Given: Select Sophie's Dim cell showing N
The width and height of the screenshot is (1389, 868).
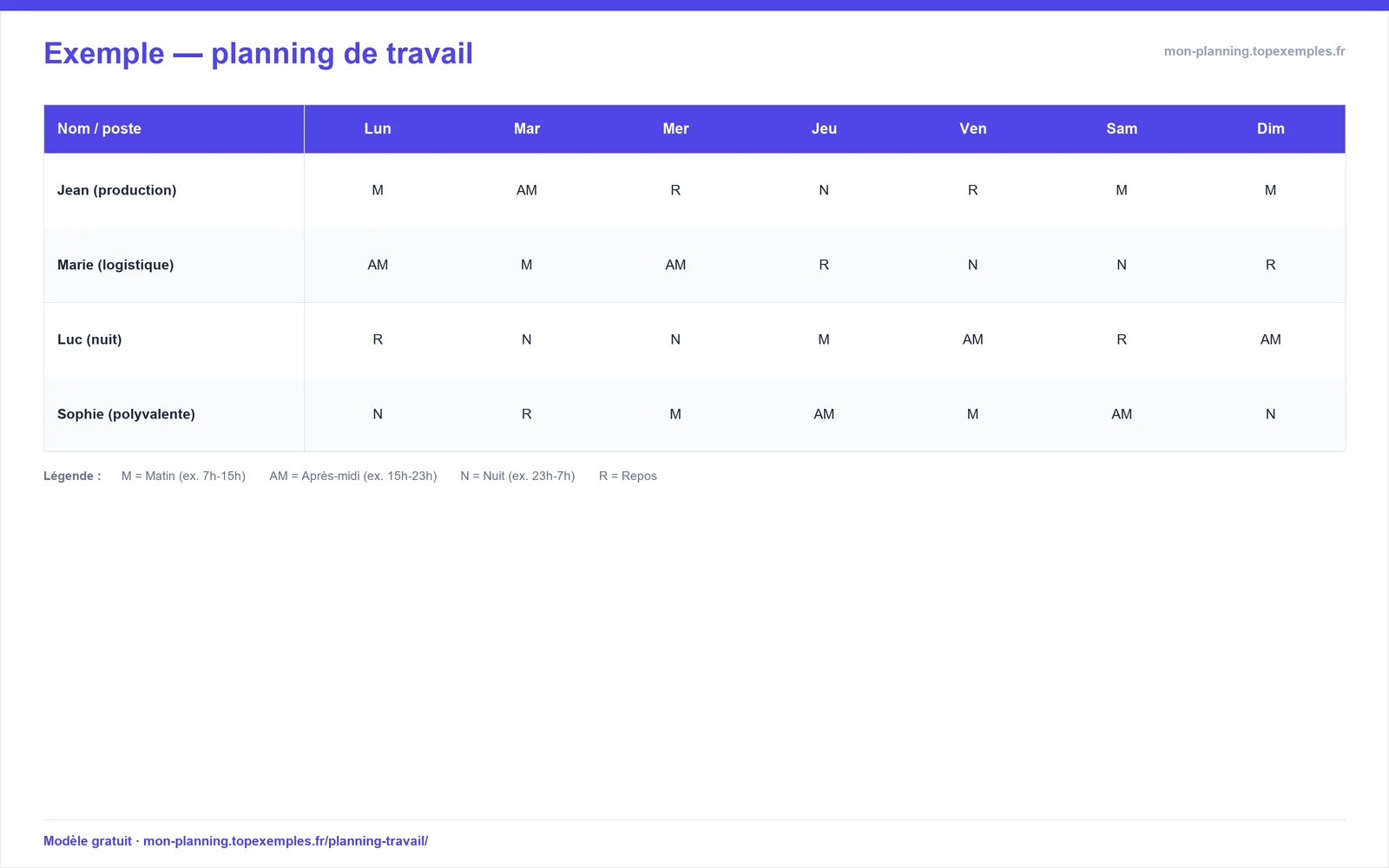Looking at the screenshot, I should (1271, 414).
